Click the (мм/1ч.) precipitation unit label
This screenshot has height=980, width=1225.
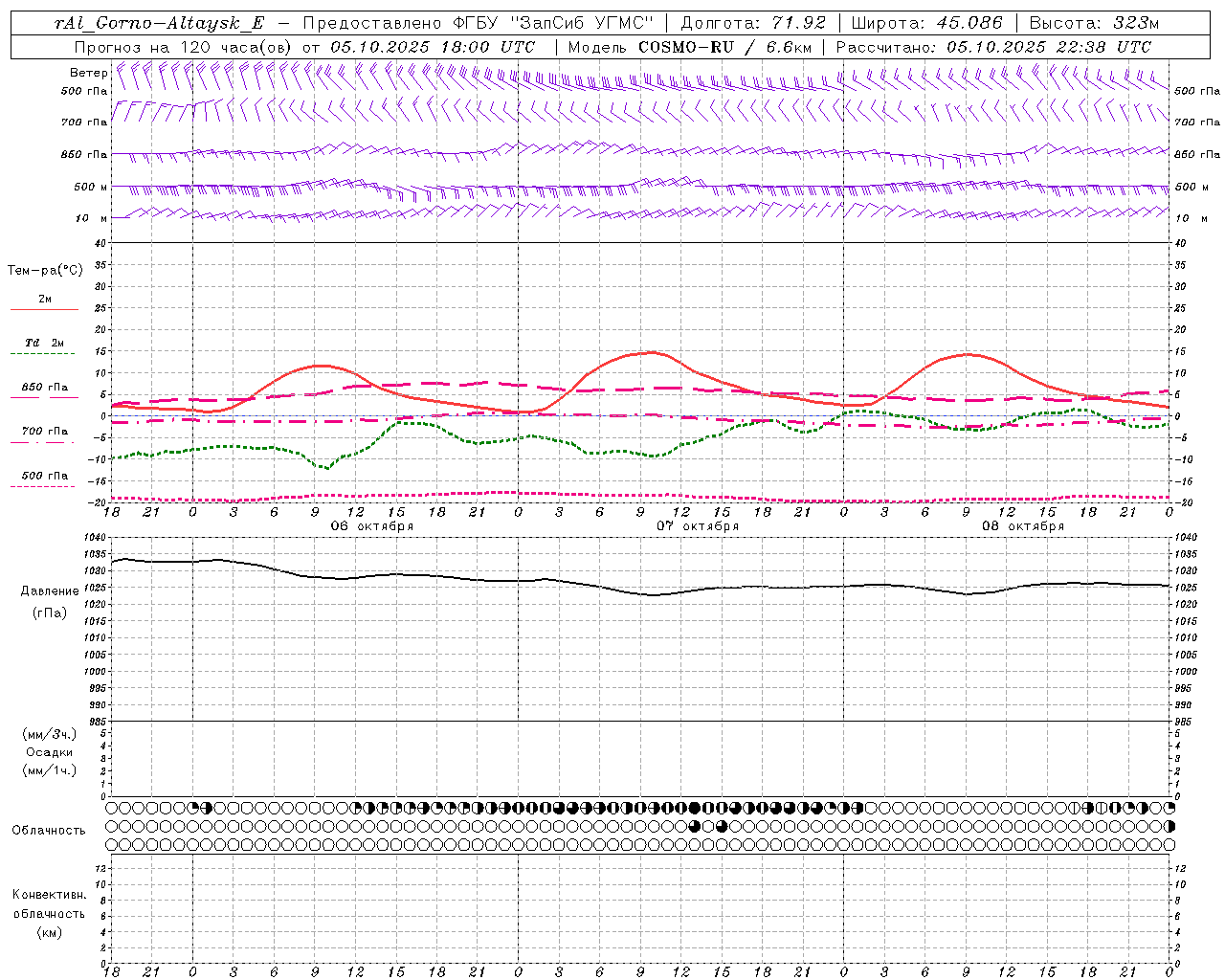[x=50, y=770]
